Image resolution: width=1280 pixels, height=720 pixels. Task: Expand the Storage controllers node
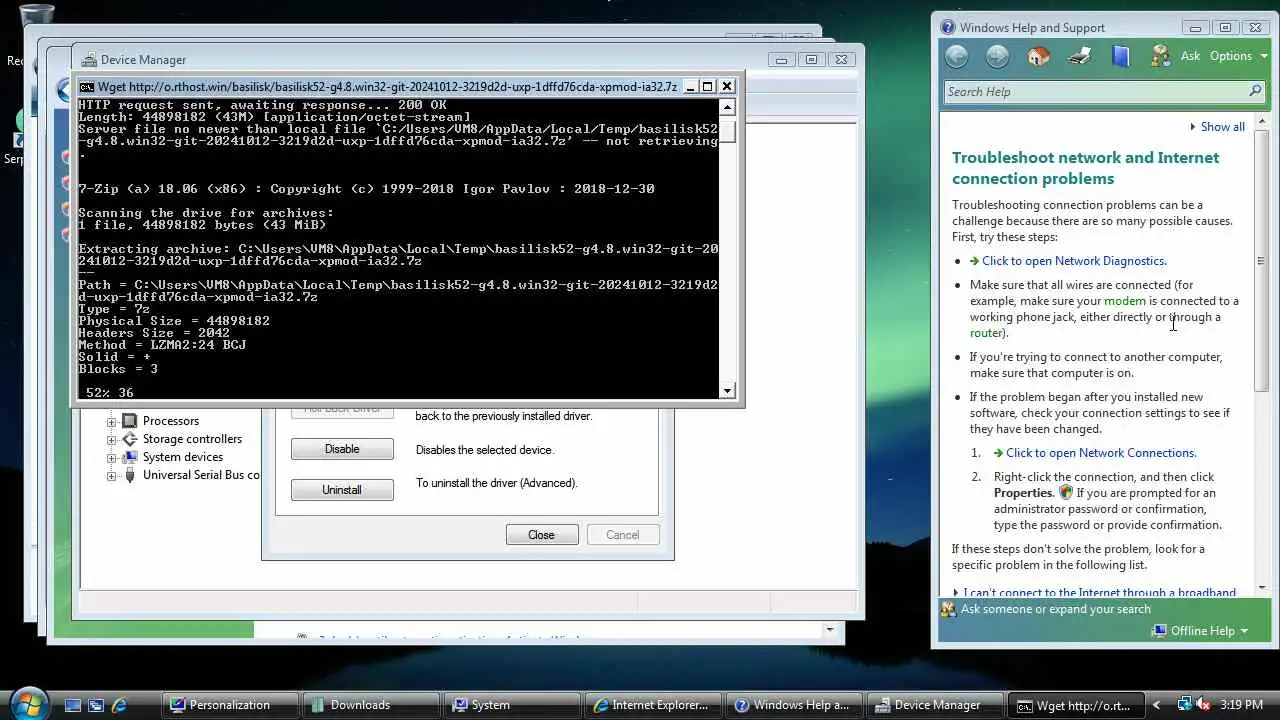112,439
